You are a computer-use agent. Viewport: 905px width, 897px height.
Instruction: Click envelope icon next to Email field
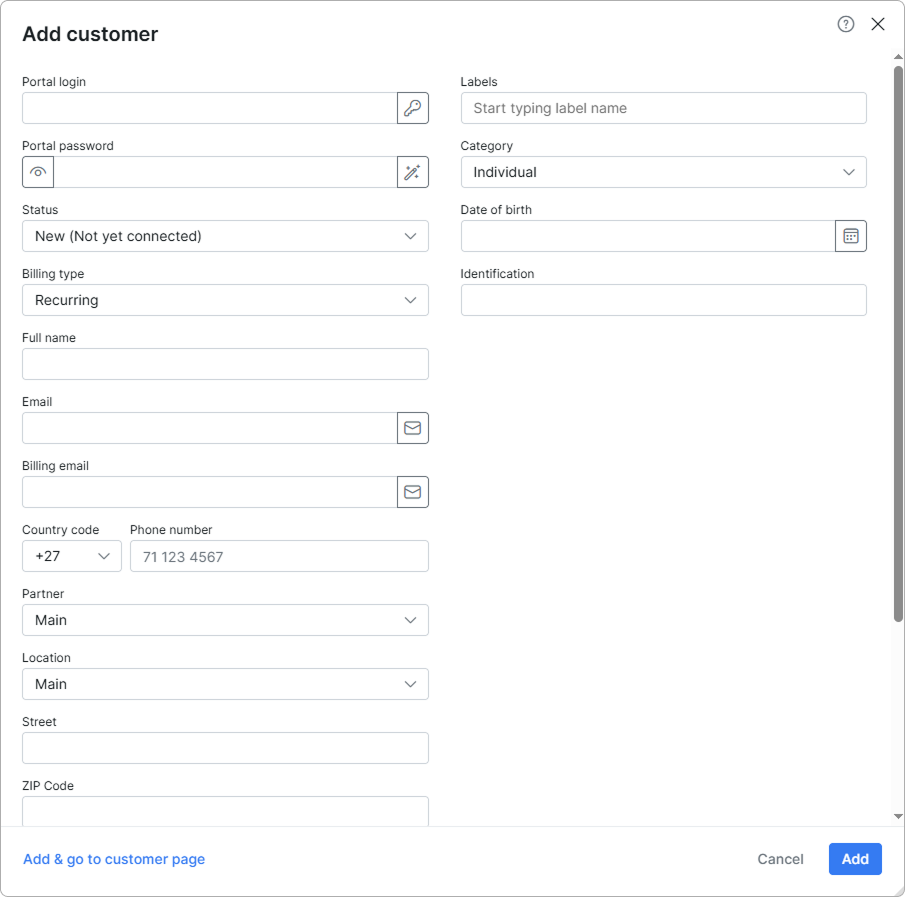point(413,428)
